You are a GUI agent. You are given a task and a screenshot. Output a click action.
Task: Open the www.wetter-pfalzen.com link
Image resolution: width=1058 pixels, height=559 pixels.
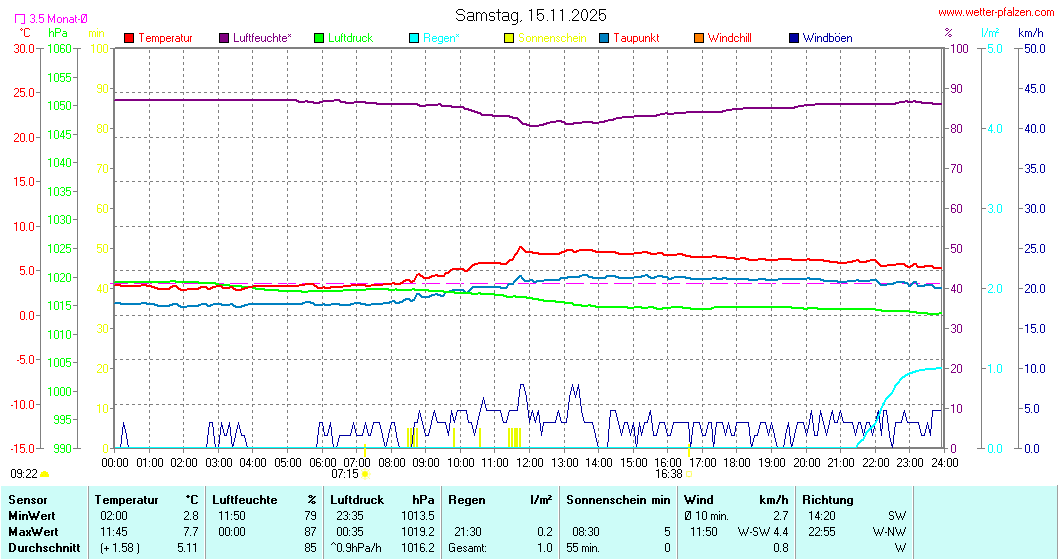(995, 12)
